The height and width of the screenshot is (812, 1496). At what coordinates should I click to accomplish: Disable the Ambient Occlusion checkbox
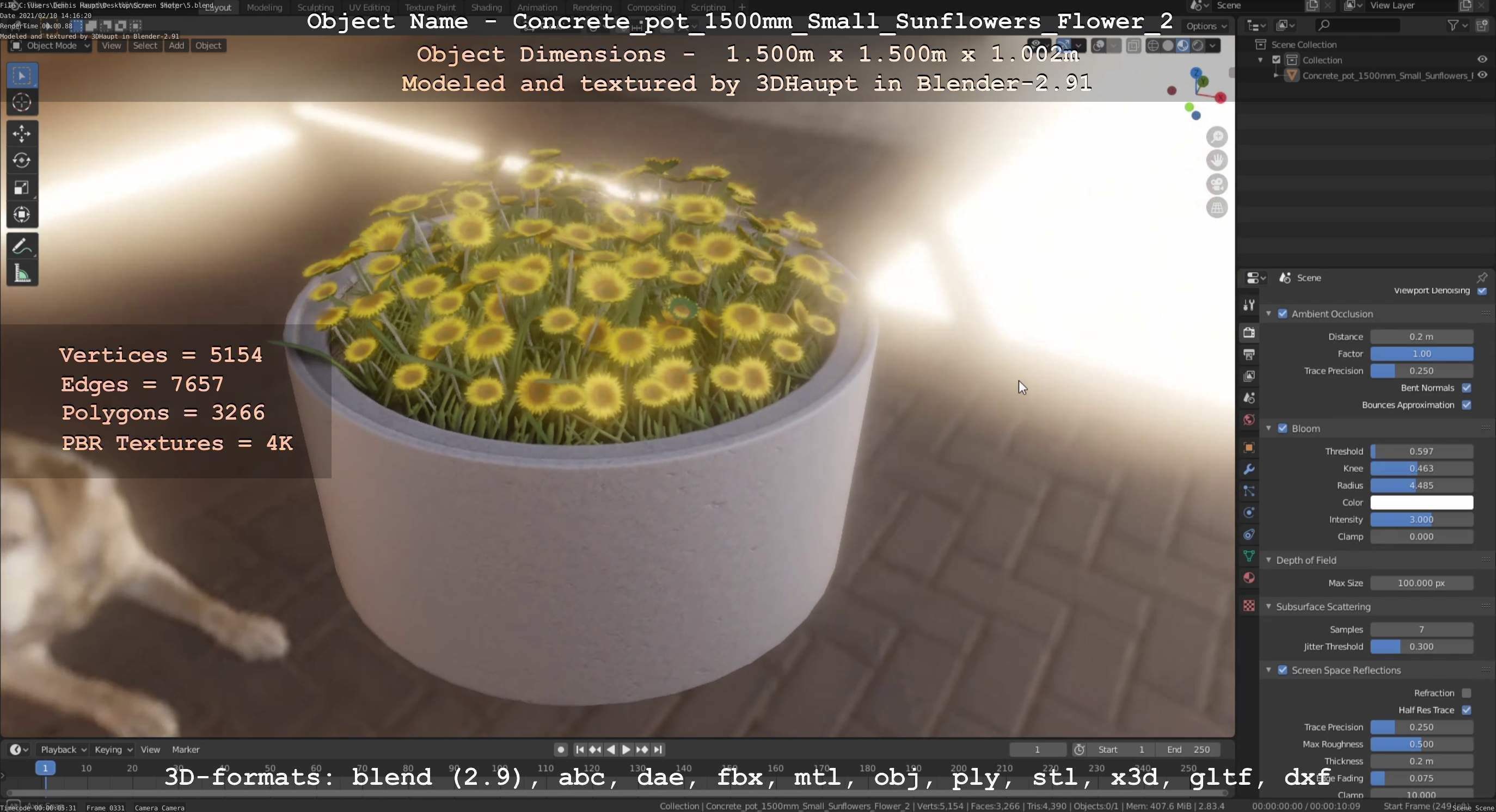(1282, 313)
